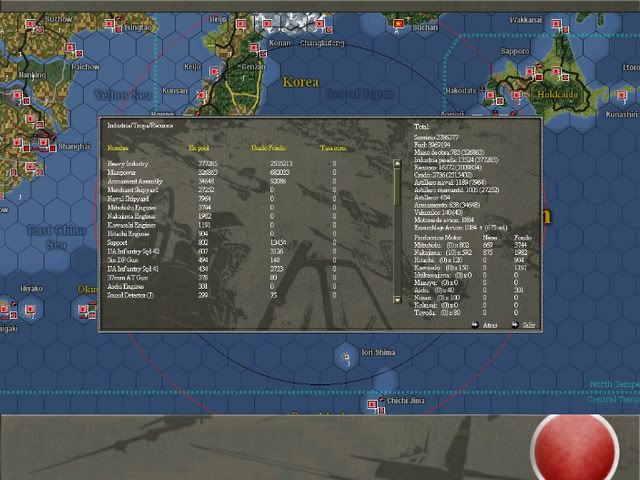Select the Hitachi Engines row

[x=222, y=234]
